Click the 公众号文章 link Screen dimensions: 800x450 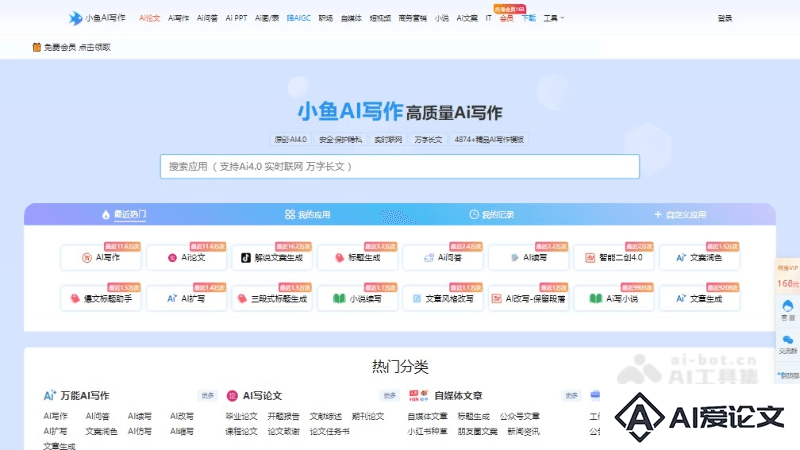pos(519,416)
